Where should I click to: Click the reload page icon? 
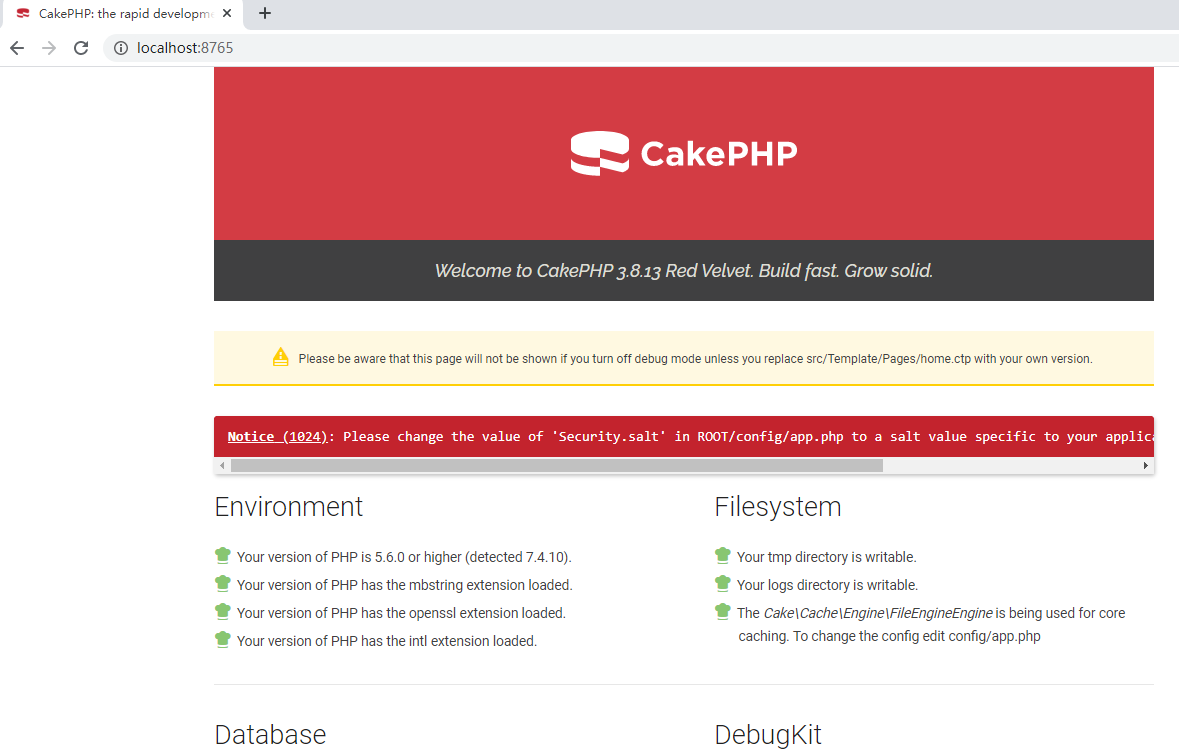80,47
